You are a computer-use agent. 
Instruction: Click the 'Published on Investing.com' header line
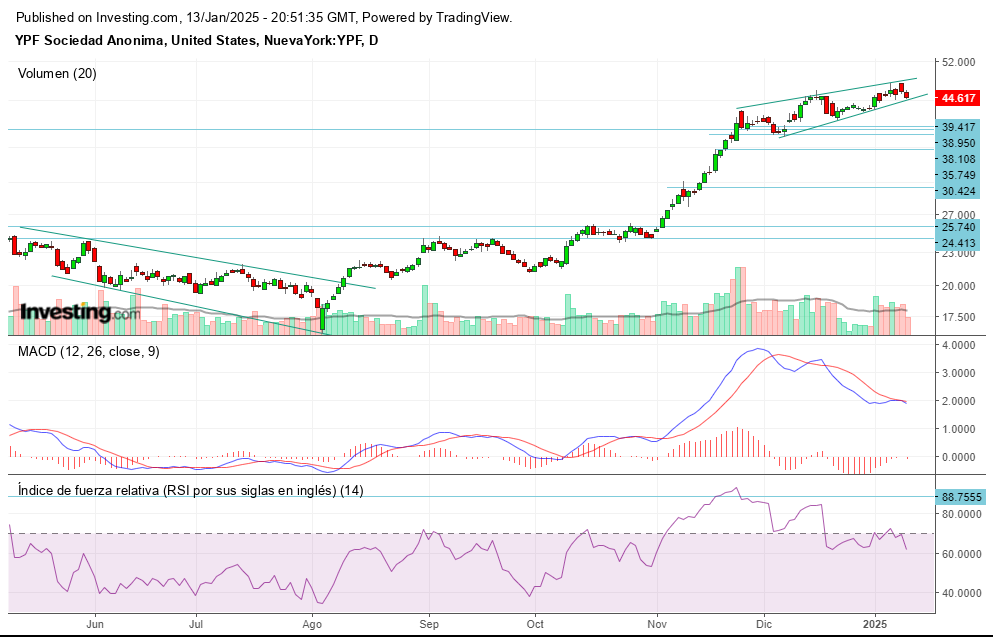pos(263,18)
